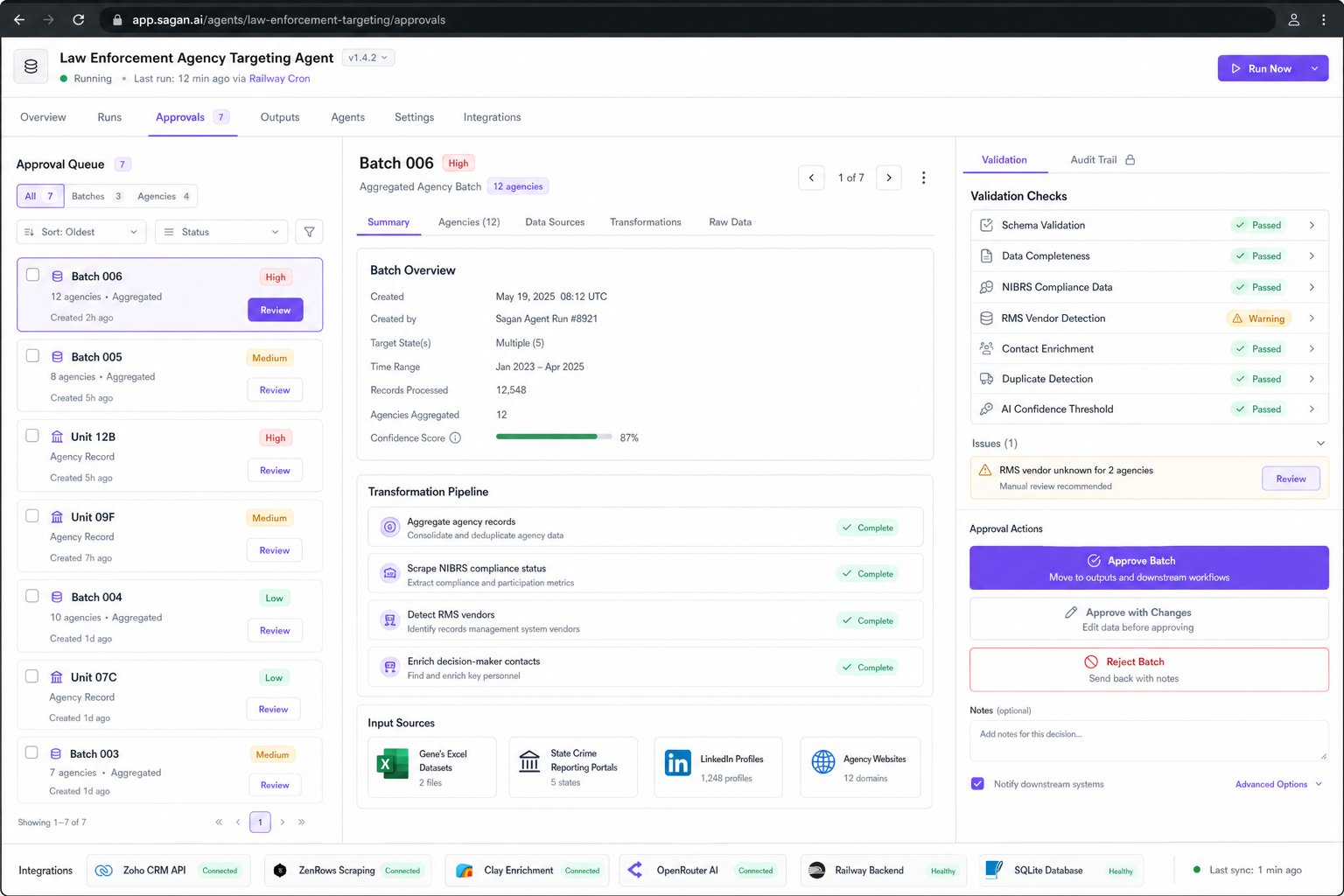Expand the Schema Validation row chevron

coord(1312,225)
